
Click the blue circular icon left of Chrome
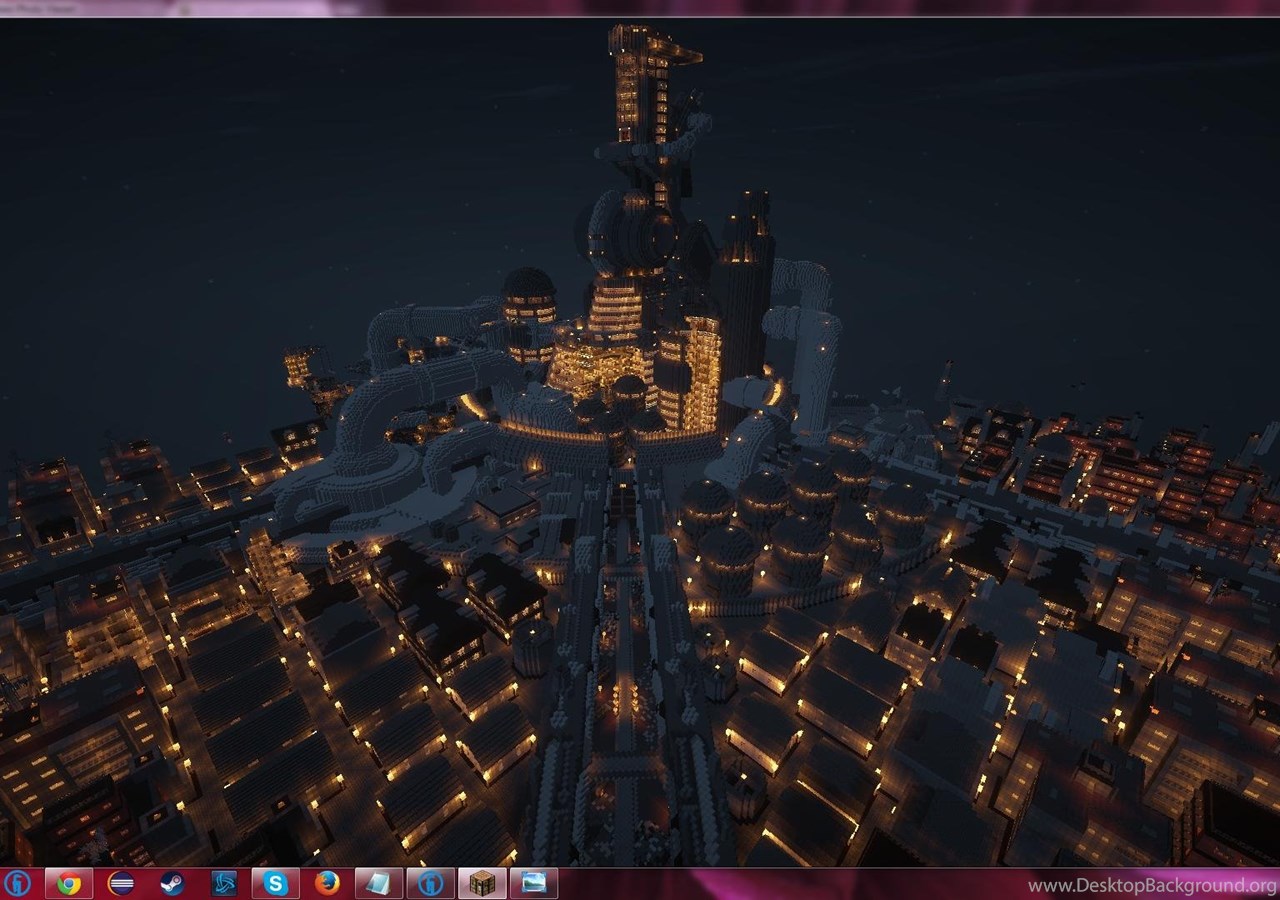point(17,883)
